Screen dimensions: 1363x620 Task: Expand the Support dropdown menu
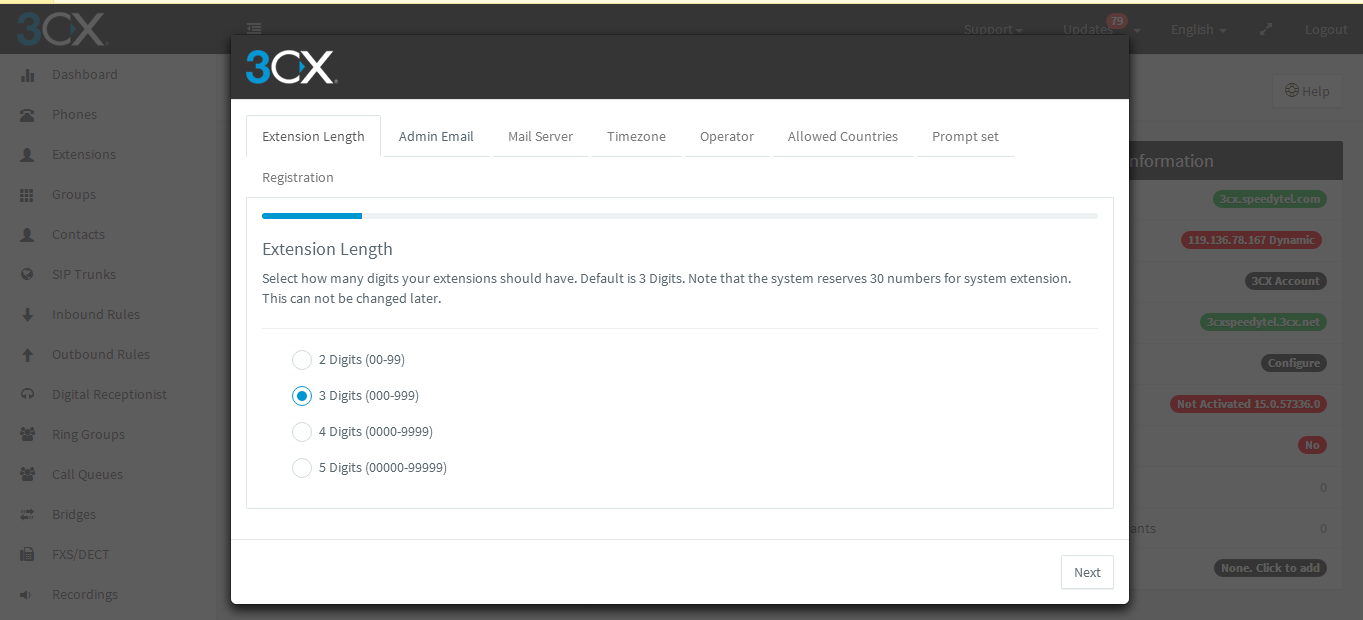tap(993, 30)
